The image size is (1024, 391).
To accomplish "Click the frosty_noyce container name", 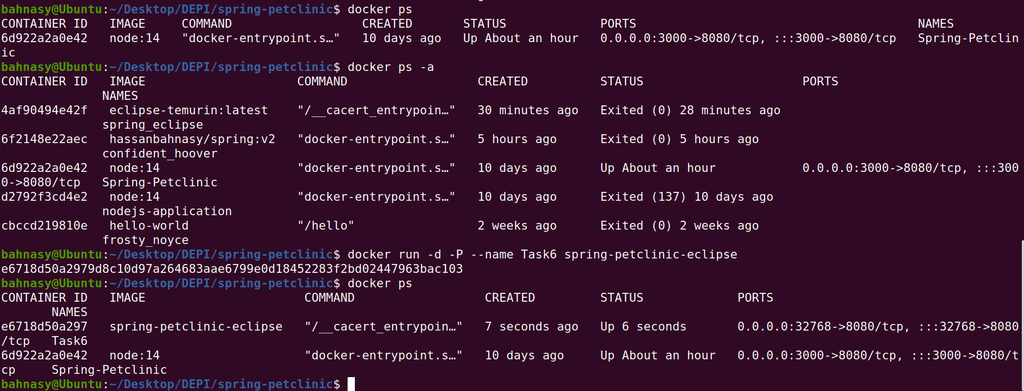I will (x=146, y=240).
